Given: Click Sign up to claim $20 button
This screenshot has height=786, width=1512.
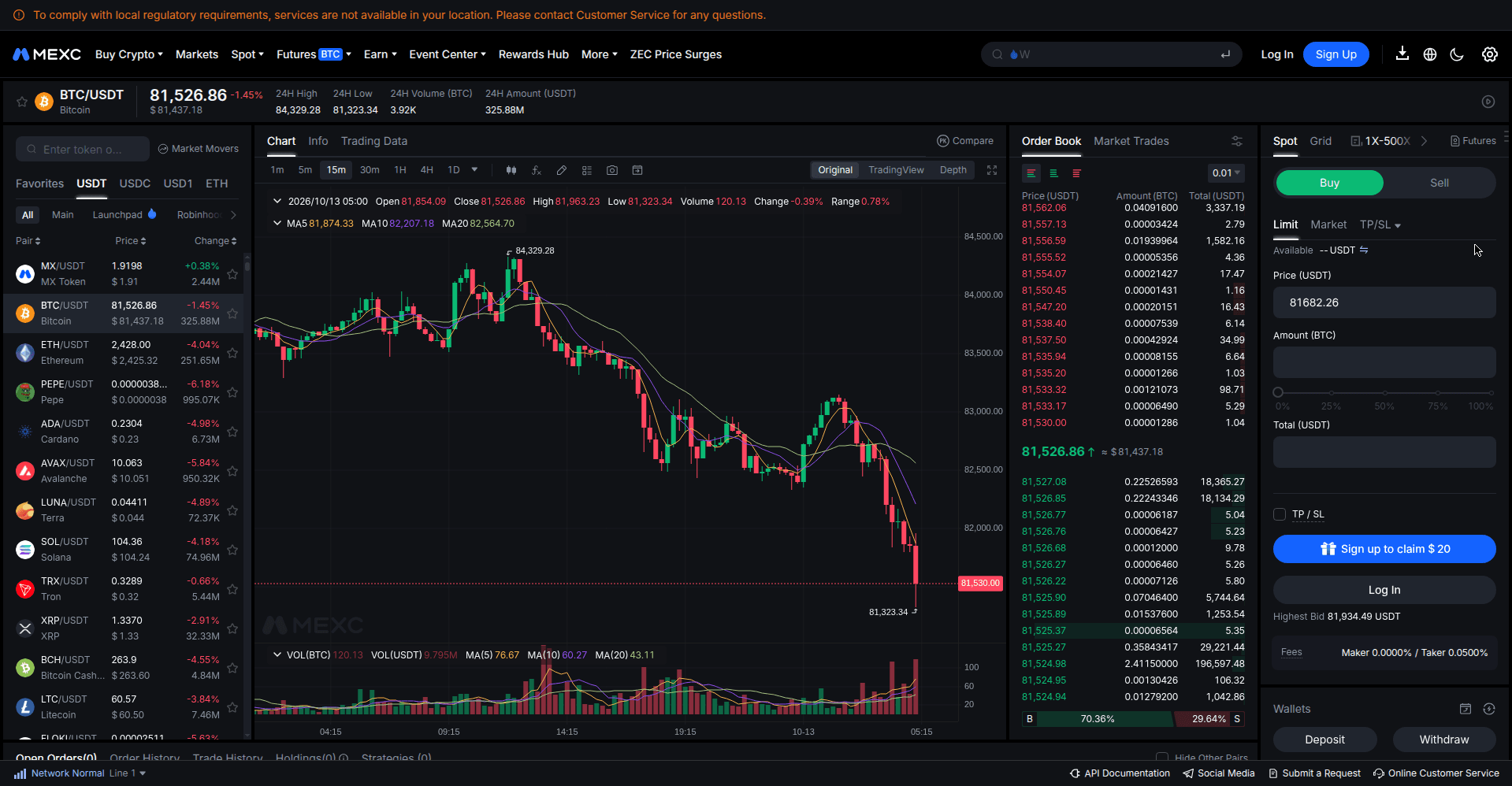Looking at the screenshot, I should 1384,549.
